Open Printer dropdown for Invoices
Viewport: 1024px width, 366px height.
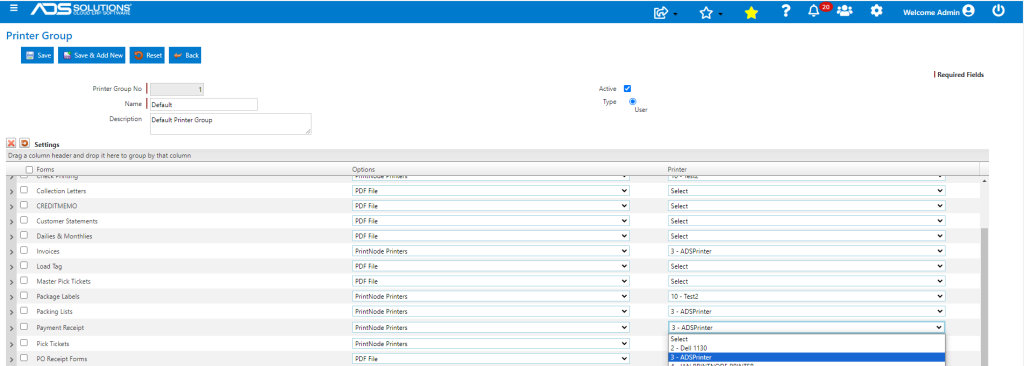point(807,251)
